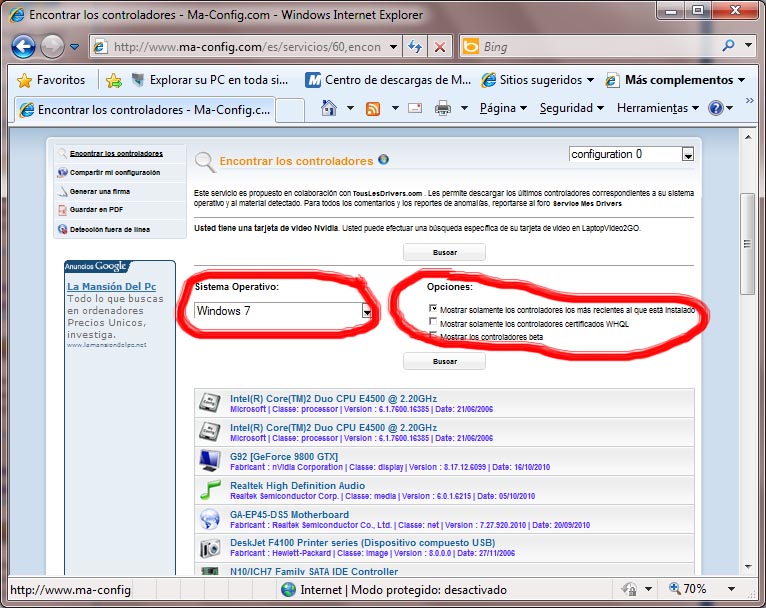Click the Add to Favorites bar icon
The image size is (766, 608).
(x=114, y=80)
